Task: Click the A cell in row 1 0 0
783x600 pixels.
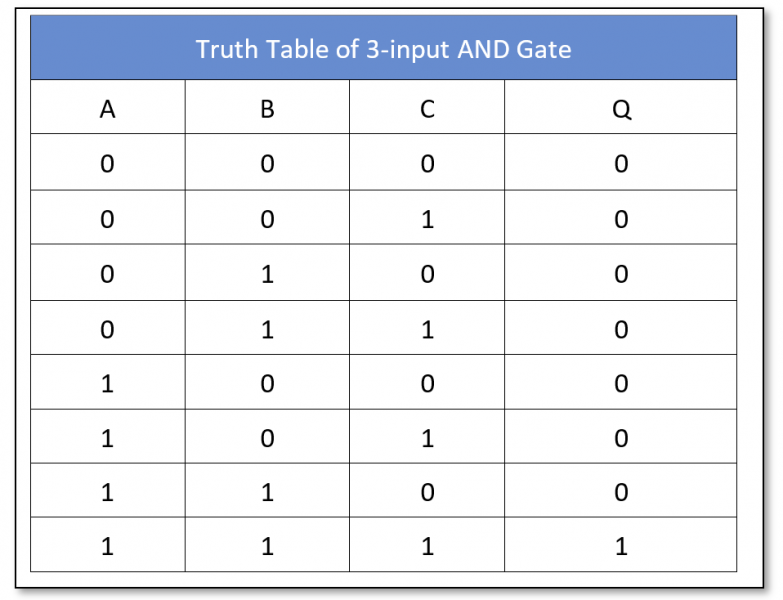Action: 107,382
